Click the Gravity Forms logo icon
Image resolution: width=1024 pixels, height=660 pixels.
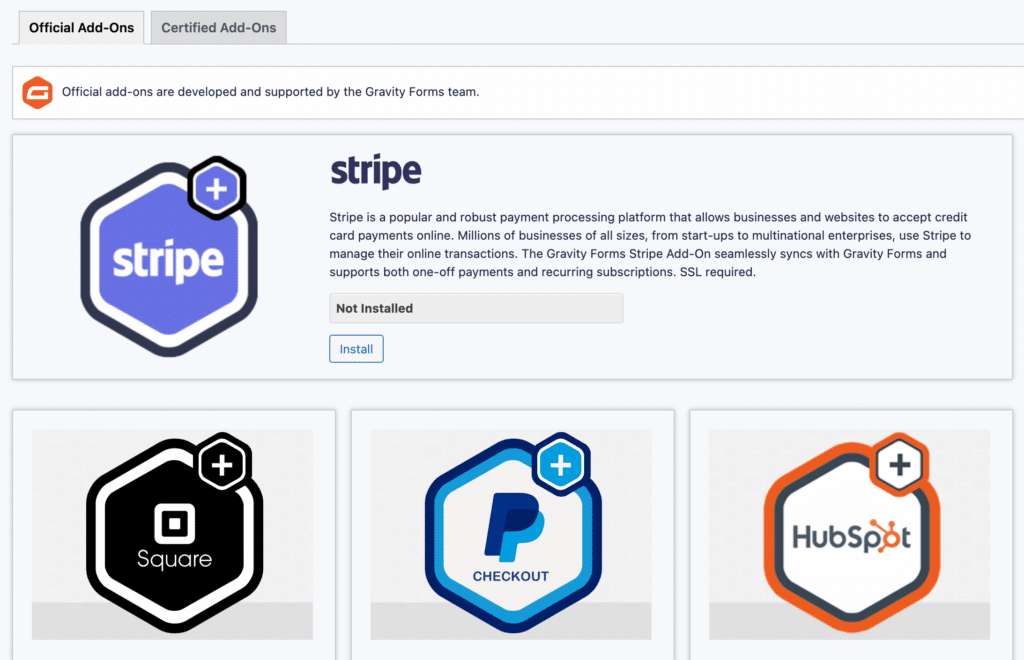point(37,92)
